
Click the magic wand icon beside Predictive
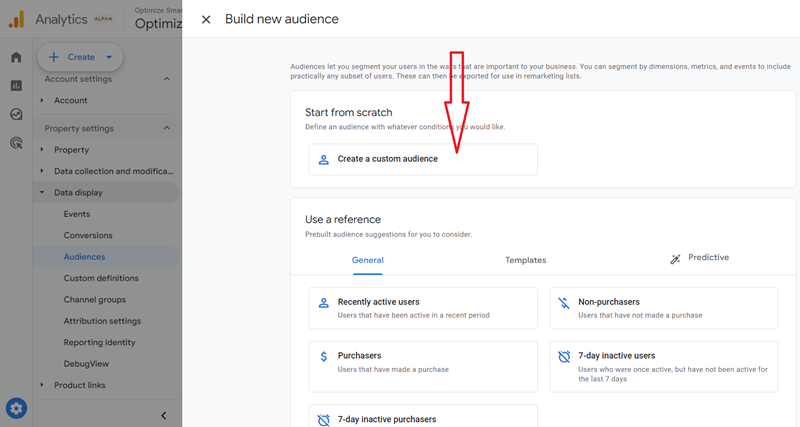[675, 259]
